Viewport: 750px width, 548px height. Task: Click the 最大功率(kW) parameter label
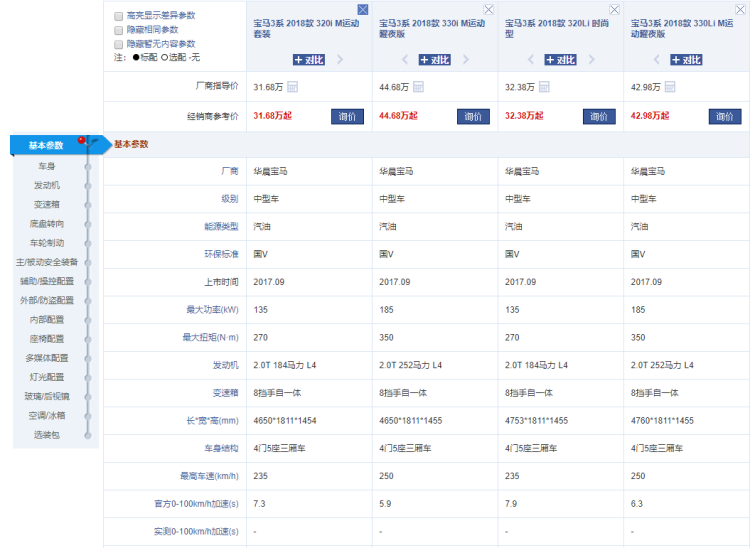212,309
